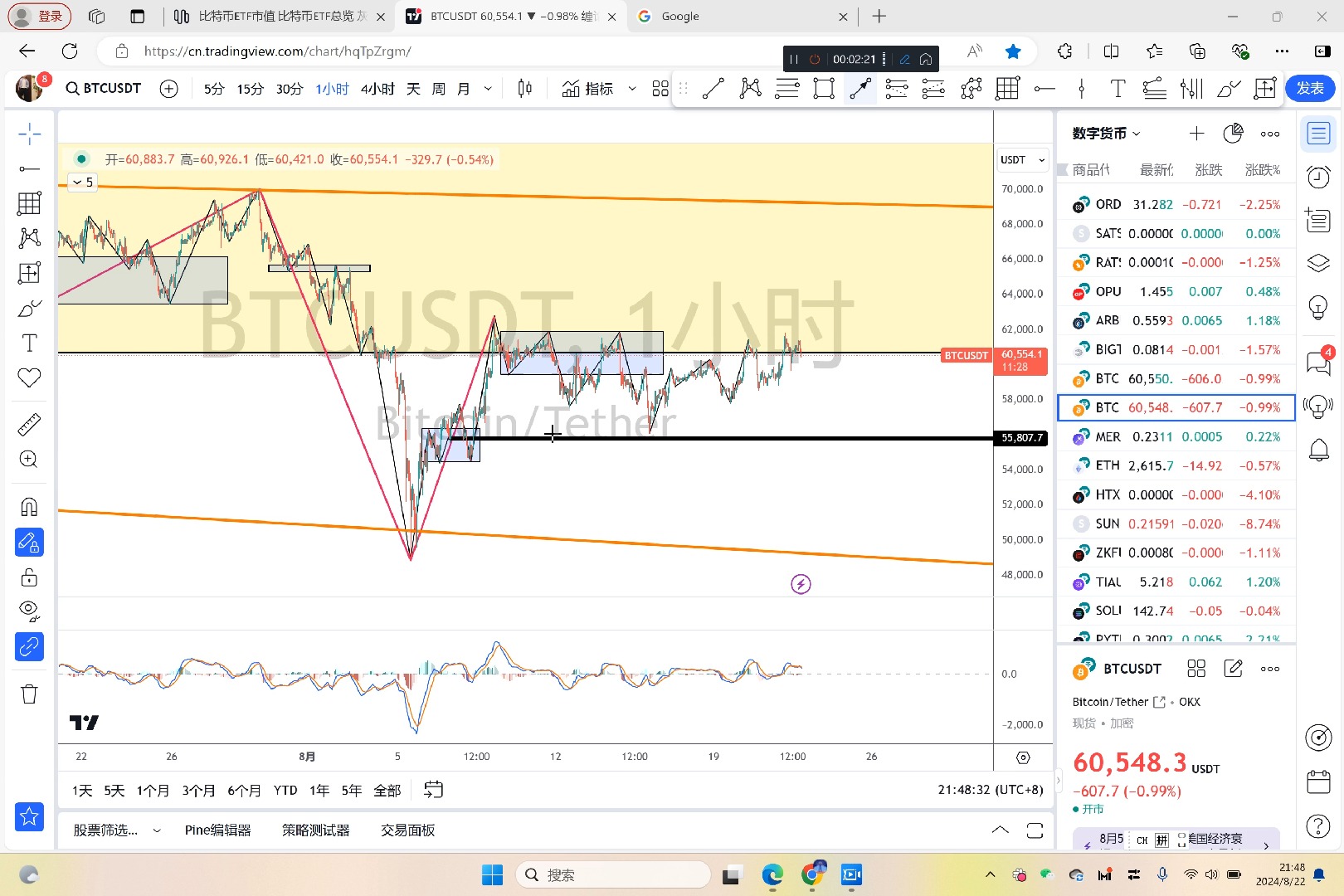
Task: Switch to 30分 timeframe
Action: tap(289, 89)
